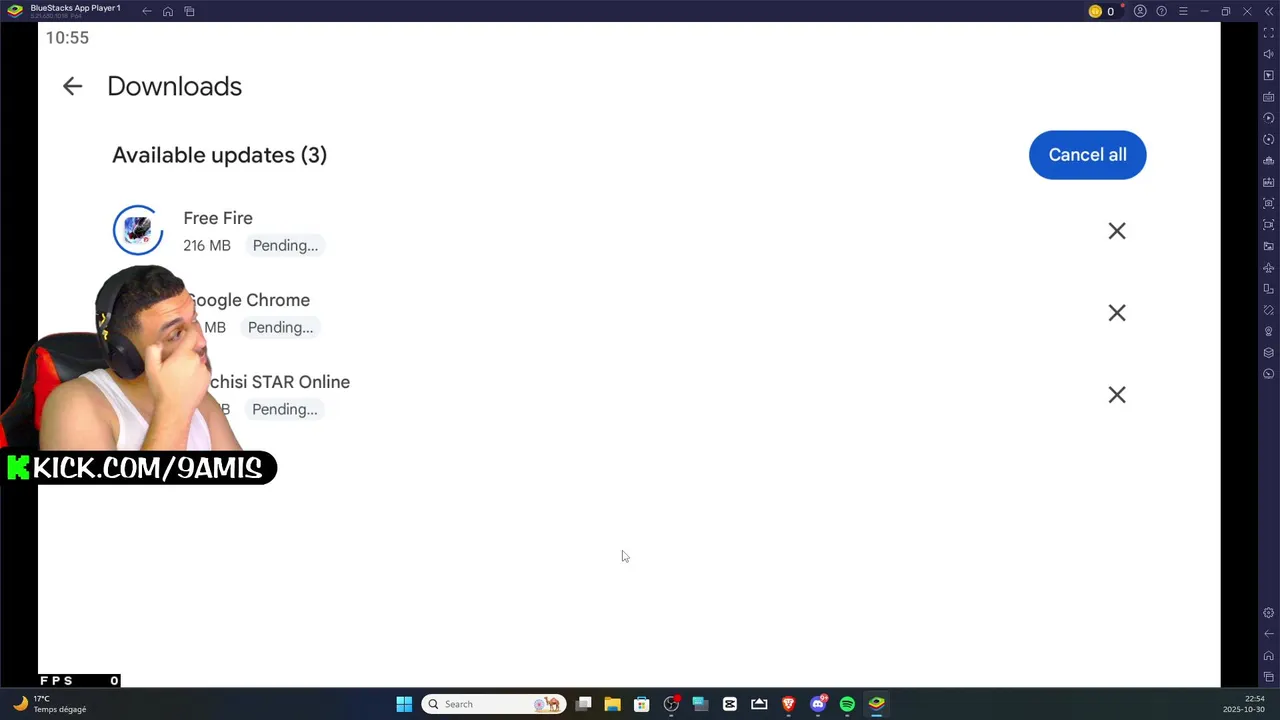Screen dimensions: 1280x720
Task: Click the sidebar shake icon
Action: (x=1269, y=310)
